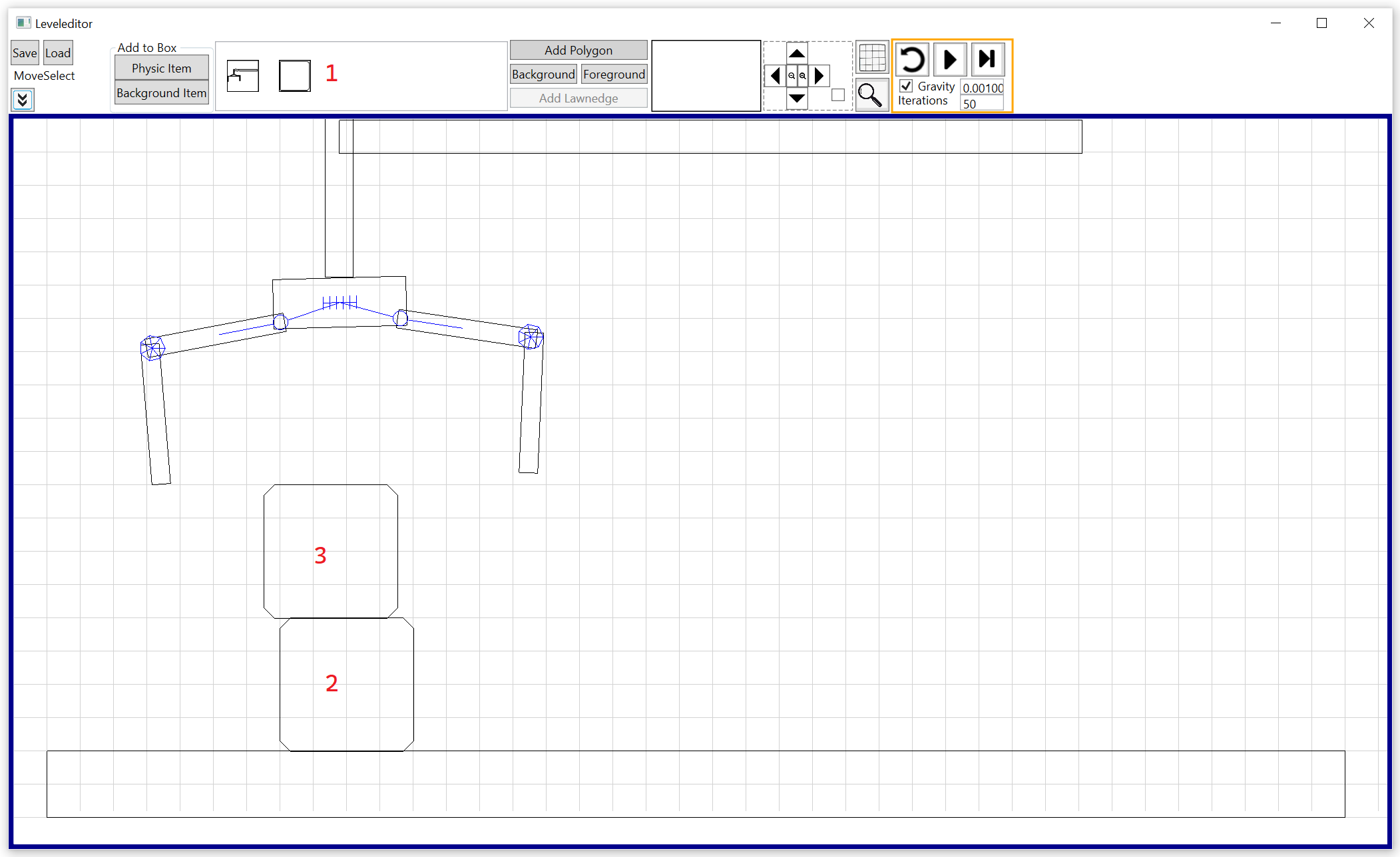The image size is (1400, 857).
Task: Click the Save button
Action: tap(25, 53)
